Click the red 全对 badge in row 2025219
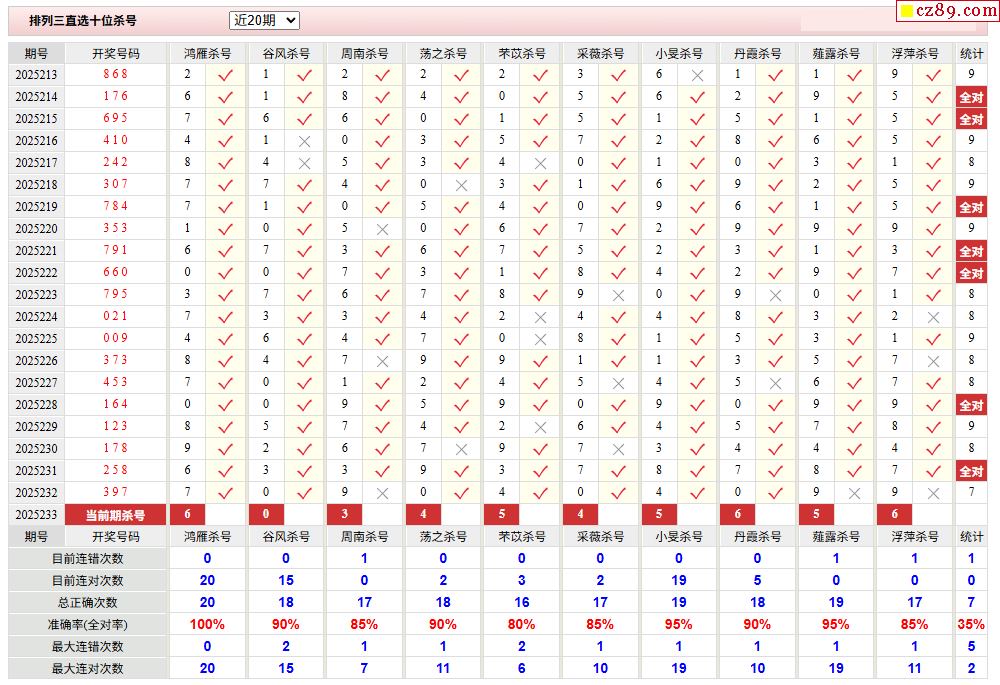 tap(971, 207)
